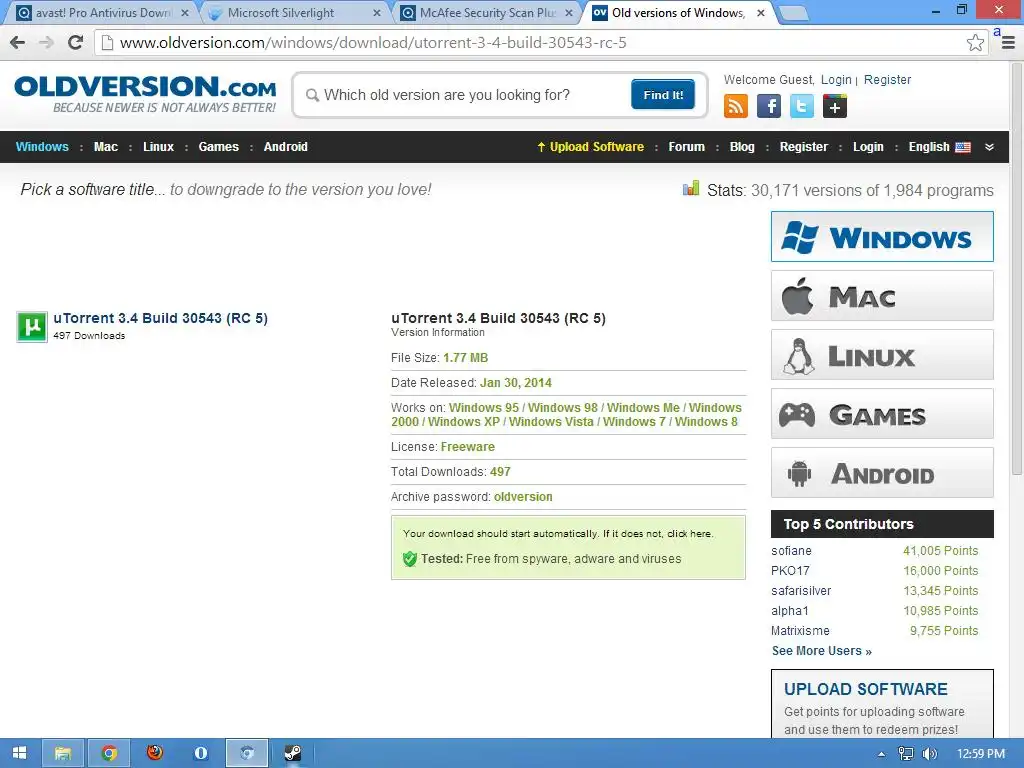This screenshot has width=1024, height=768.
Task: Open the Facebook icon link
Action: point(769,106)
